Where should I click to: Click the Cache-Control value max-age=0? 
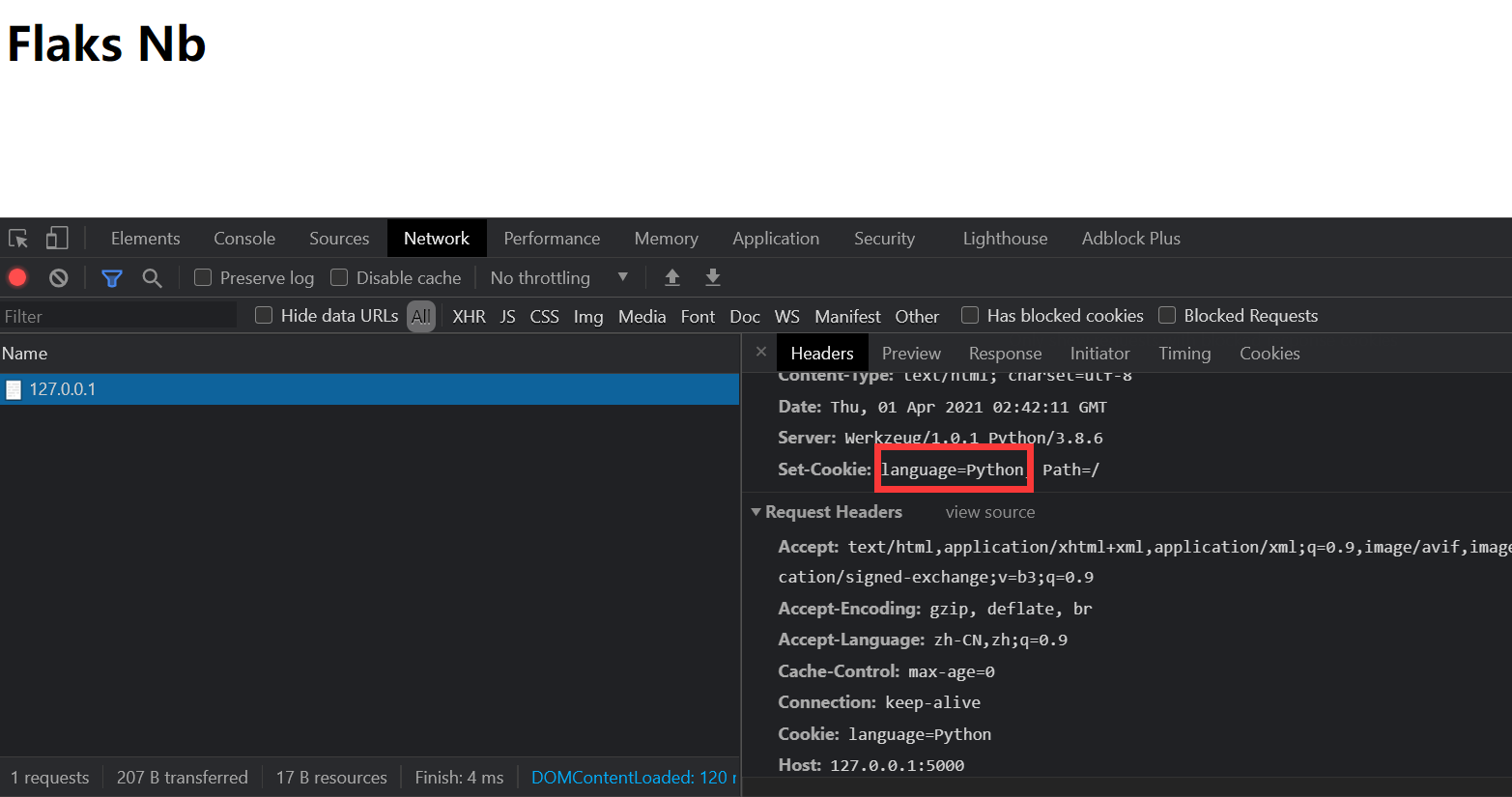[951, 671]
